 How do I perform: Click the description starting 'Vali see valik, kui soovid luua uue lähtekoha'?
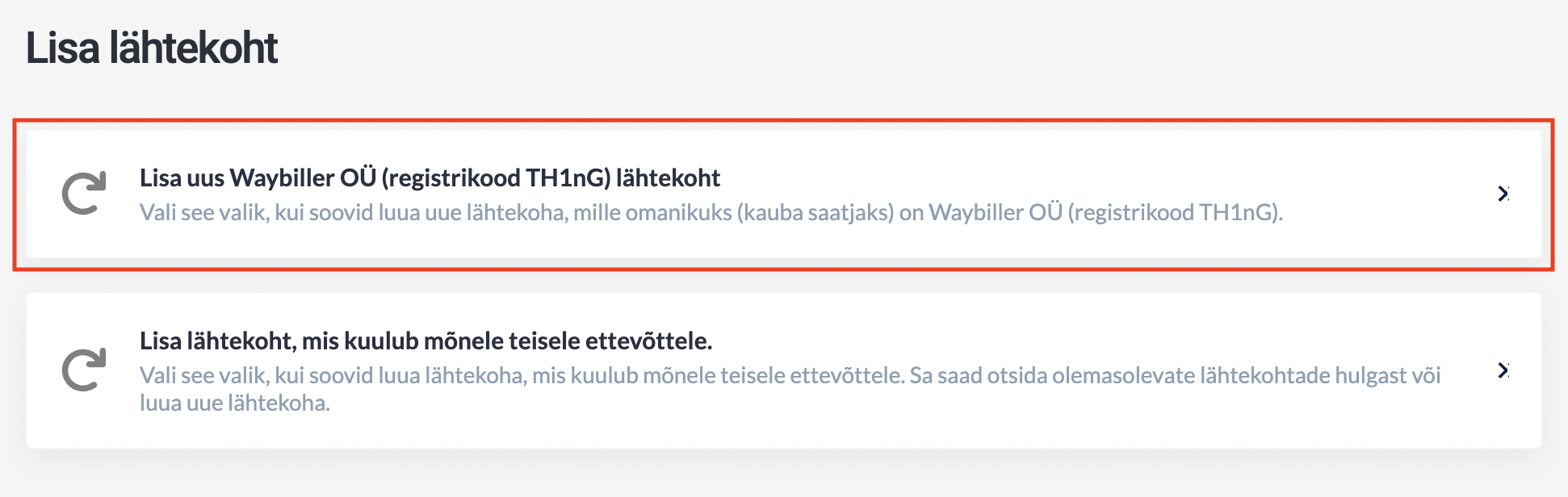pyautogui.click(x=711, y=212)
